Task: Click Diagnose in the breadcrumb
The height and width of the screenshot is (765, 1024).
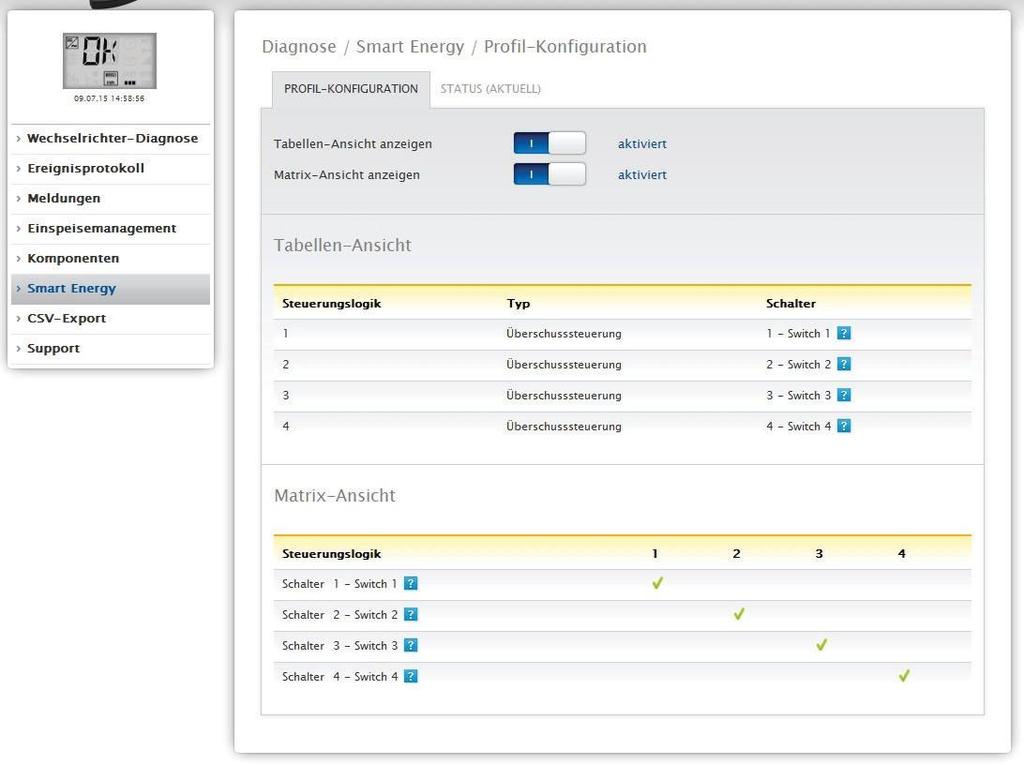Action: (x=299, y=47)
